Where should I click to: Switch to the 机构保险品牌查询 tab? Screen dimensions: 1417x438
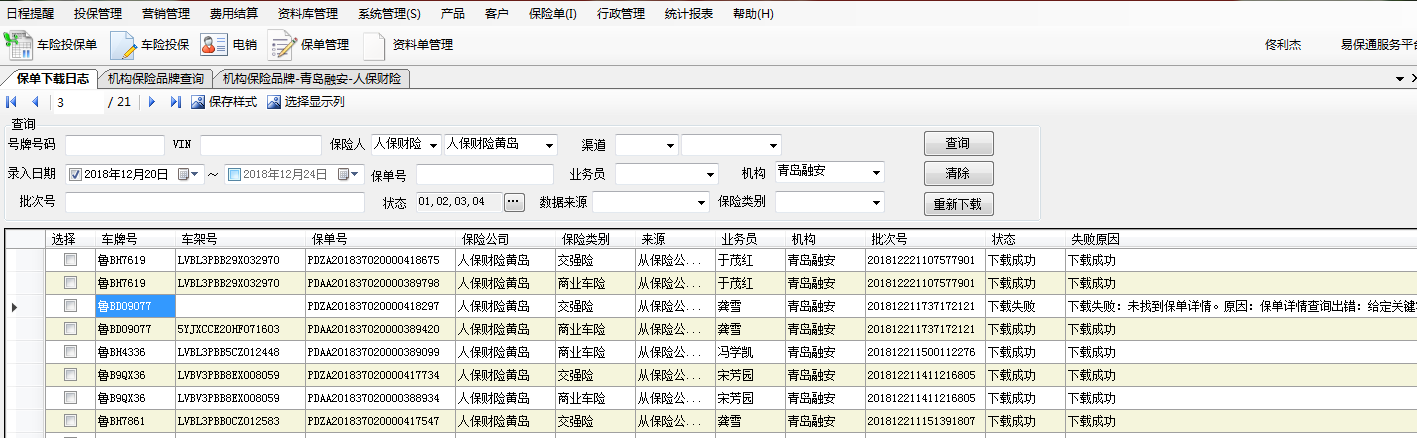pos(156,79)
